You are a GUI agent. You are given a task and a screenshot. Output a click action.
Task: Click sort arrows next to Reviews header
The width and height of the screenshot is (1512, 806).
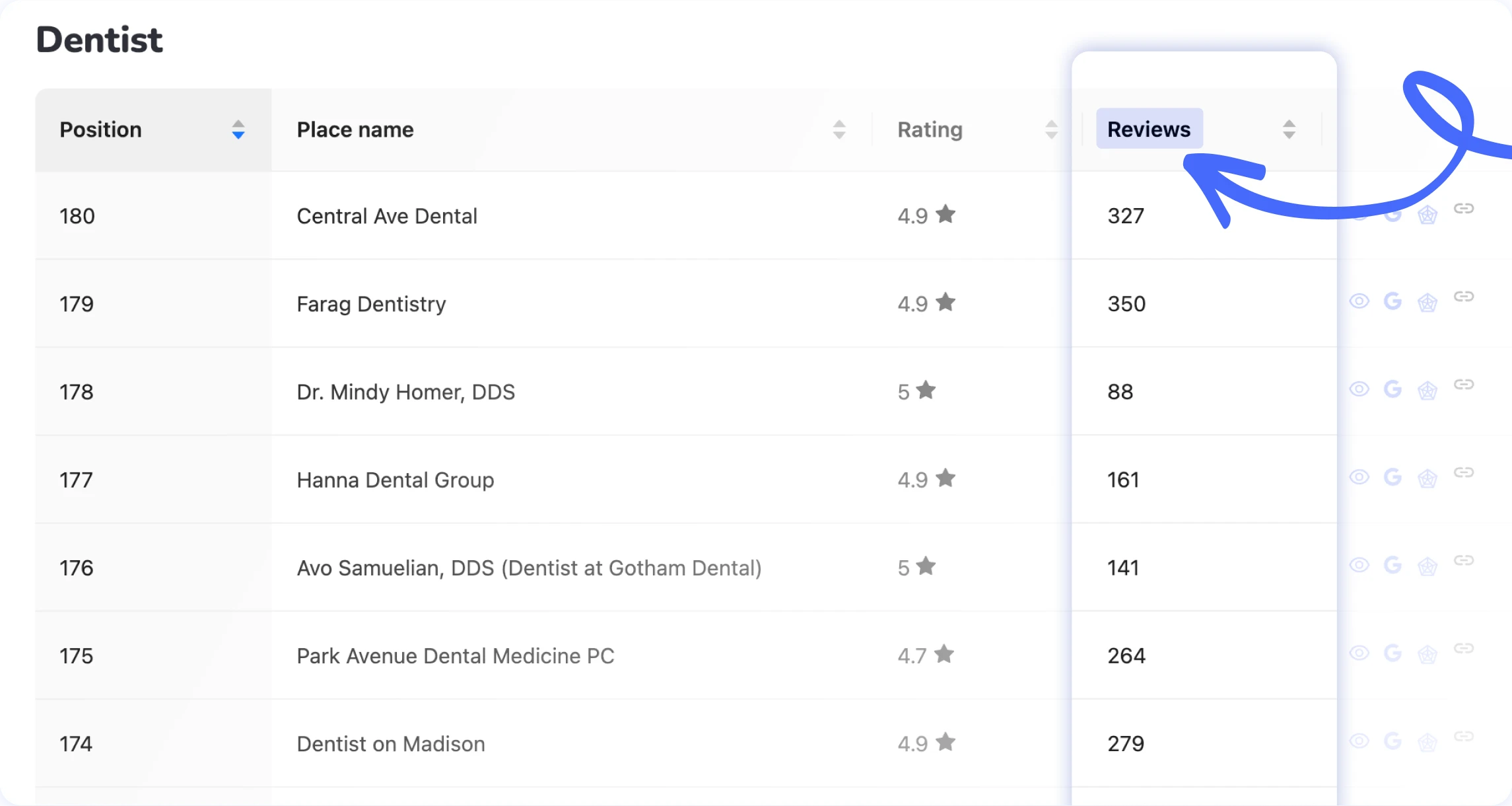coord(1289,129)
